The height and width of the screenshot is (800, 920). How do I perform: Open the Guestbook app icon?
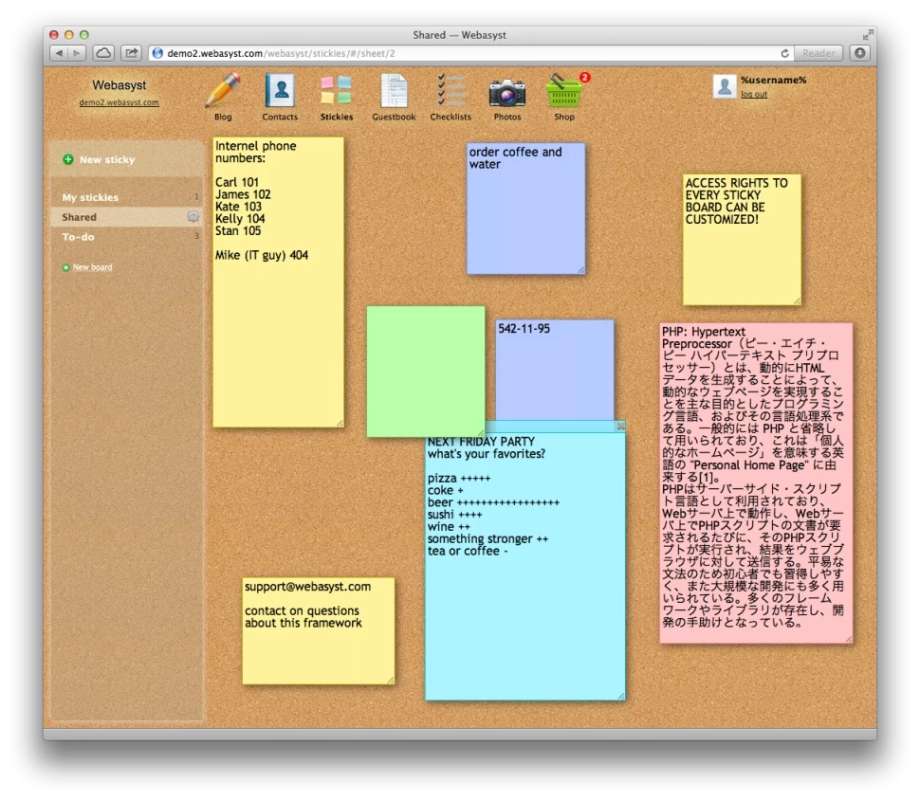point(394,91)
